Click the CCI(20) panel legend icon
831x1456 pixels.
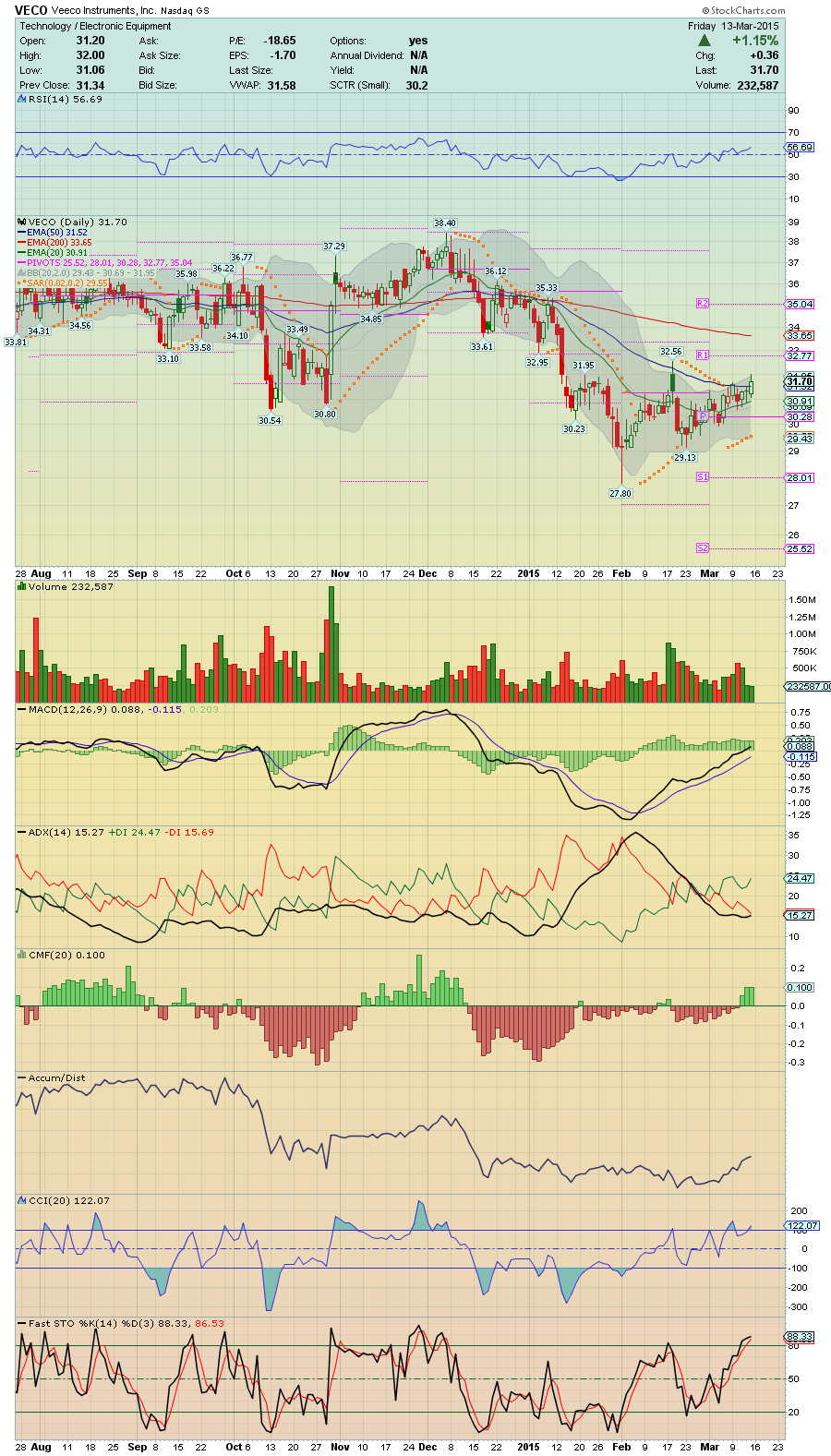[23, 1200]
